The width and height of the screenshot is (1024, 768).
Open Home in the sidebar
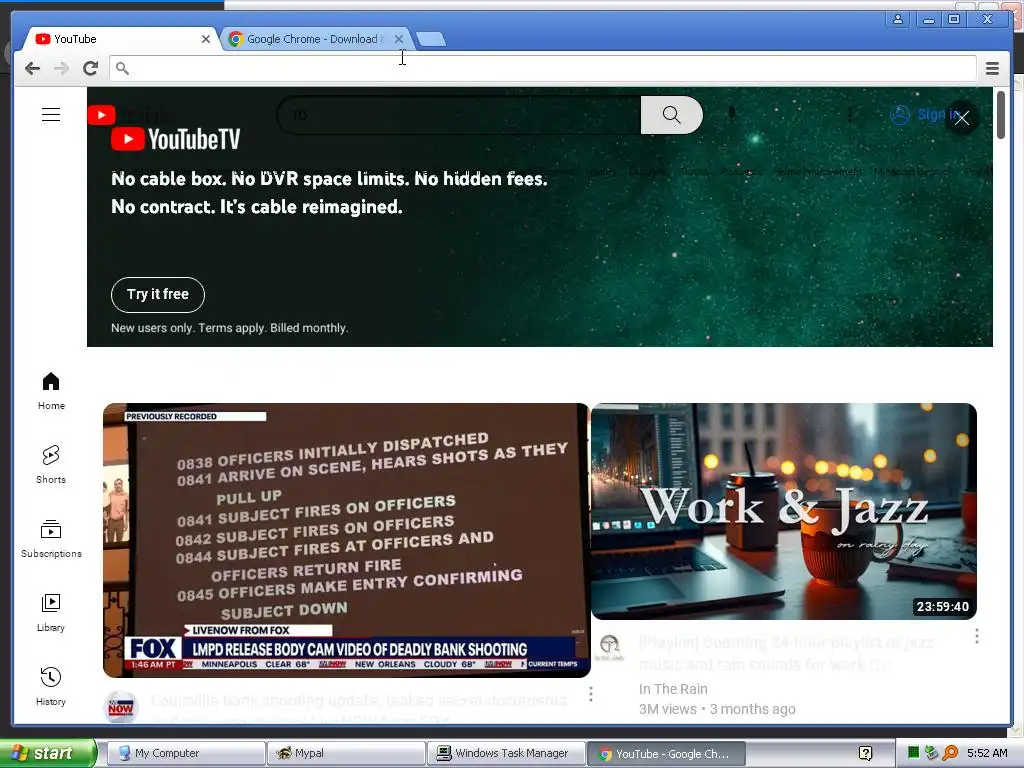pos(51,391)
